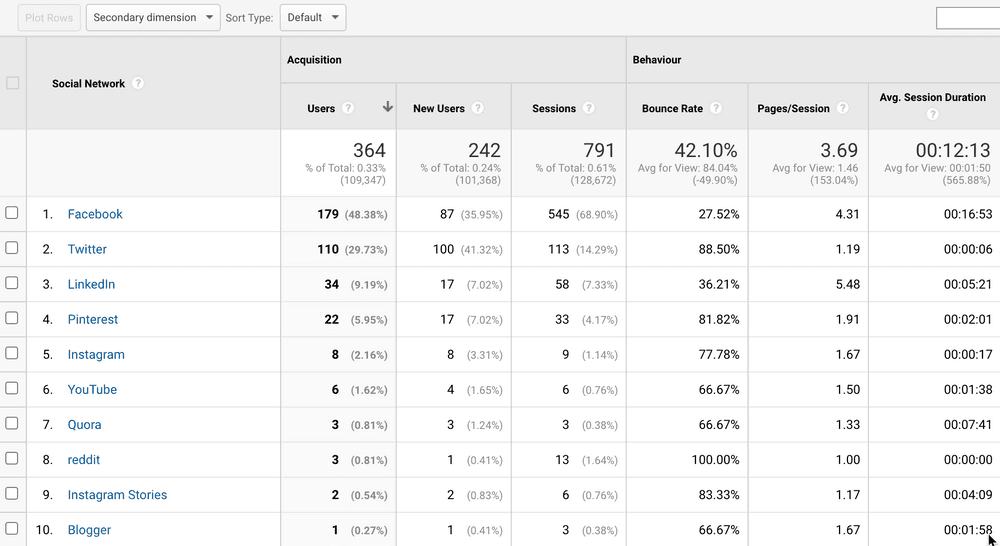Screen dimensions: 1000x546
Task: Open the Instagram Stories link
Action: pyautogui.click(x=117, y=495)
